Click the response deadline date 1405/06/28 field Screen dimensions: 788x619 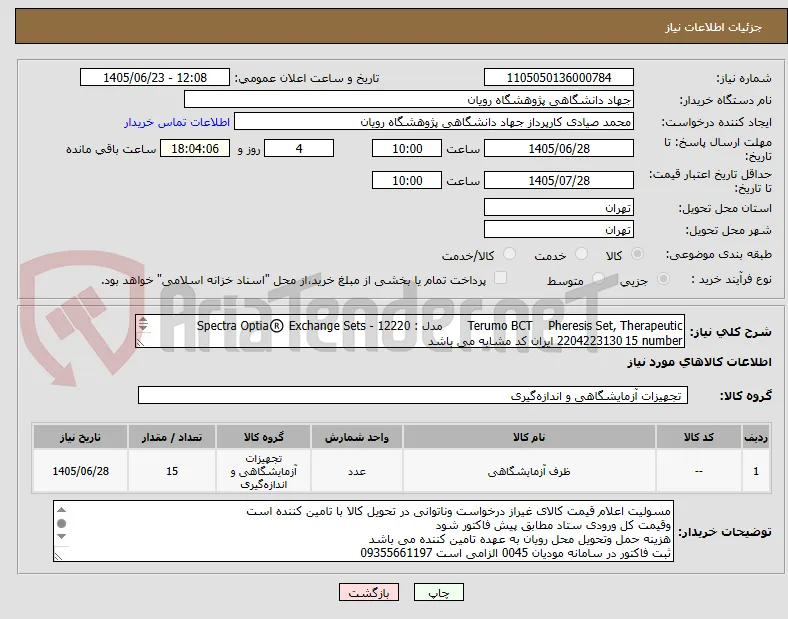(558, 149)
